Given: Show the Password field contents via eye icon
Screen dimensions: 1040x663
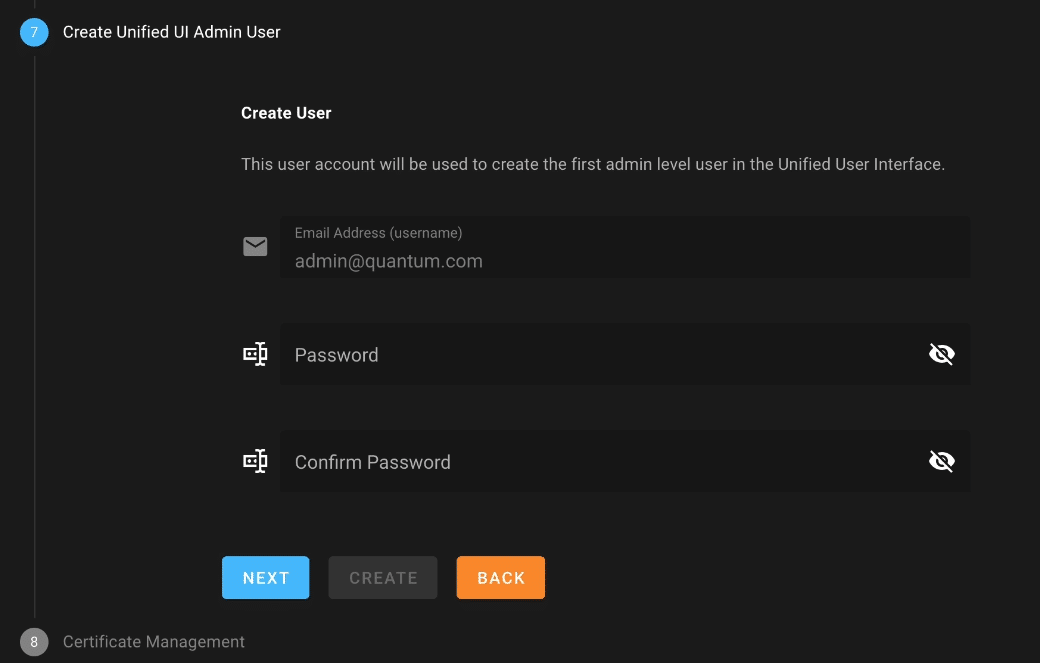Looking at the screenshot, I should click(x=941, y=354).
